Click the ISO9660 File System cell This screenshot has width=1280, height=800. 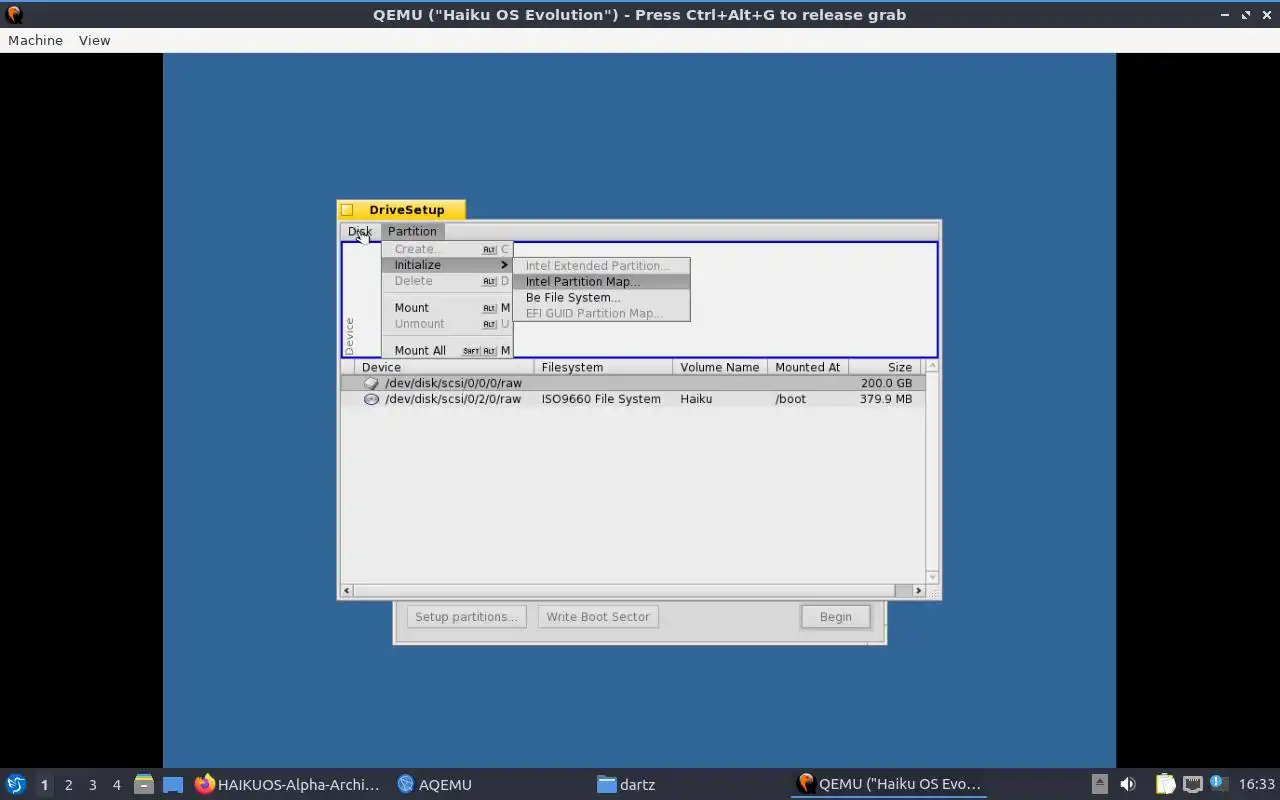tap(601, 399)
